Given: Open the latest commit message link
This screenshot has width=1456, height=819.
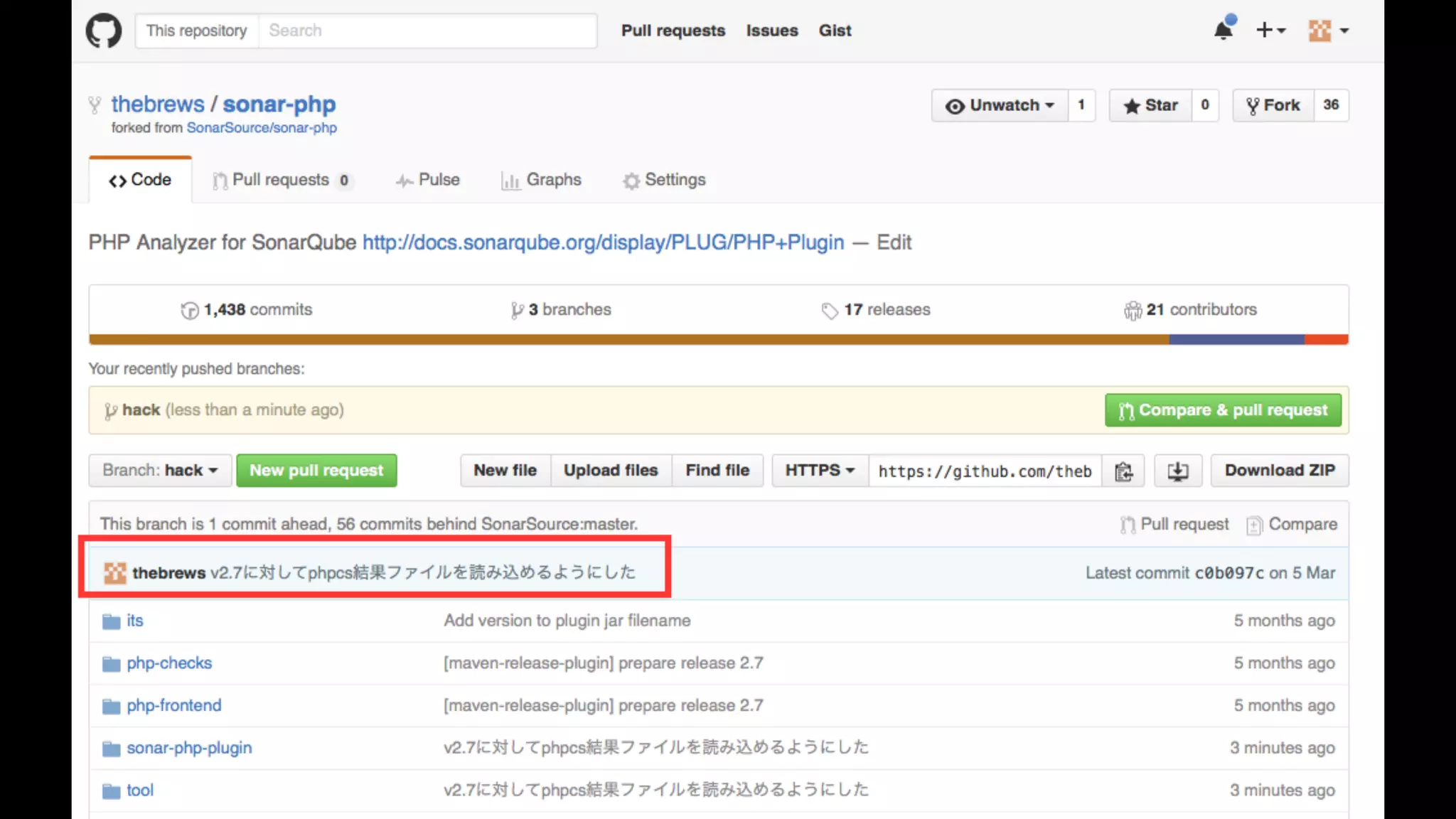Looking at the screenshot, I should [423, 573].
